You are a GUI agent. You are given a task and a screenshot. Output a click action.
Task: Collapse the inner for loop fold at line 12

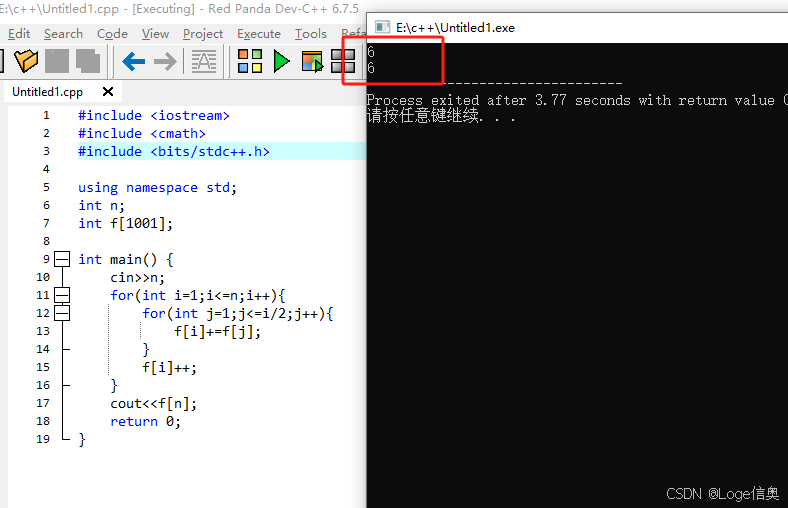(x=62, y=313)
